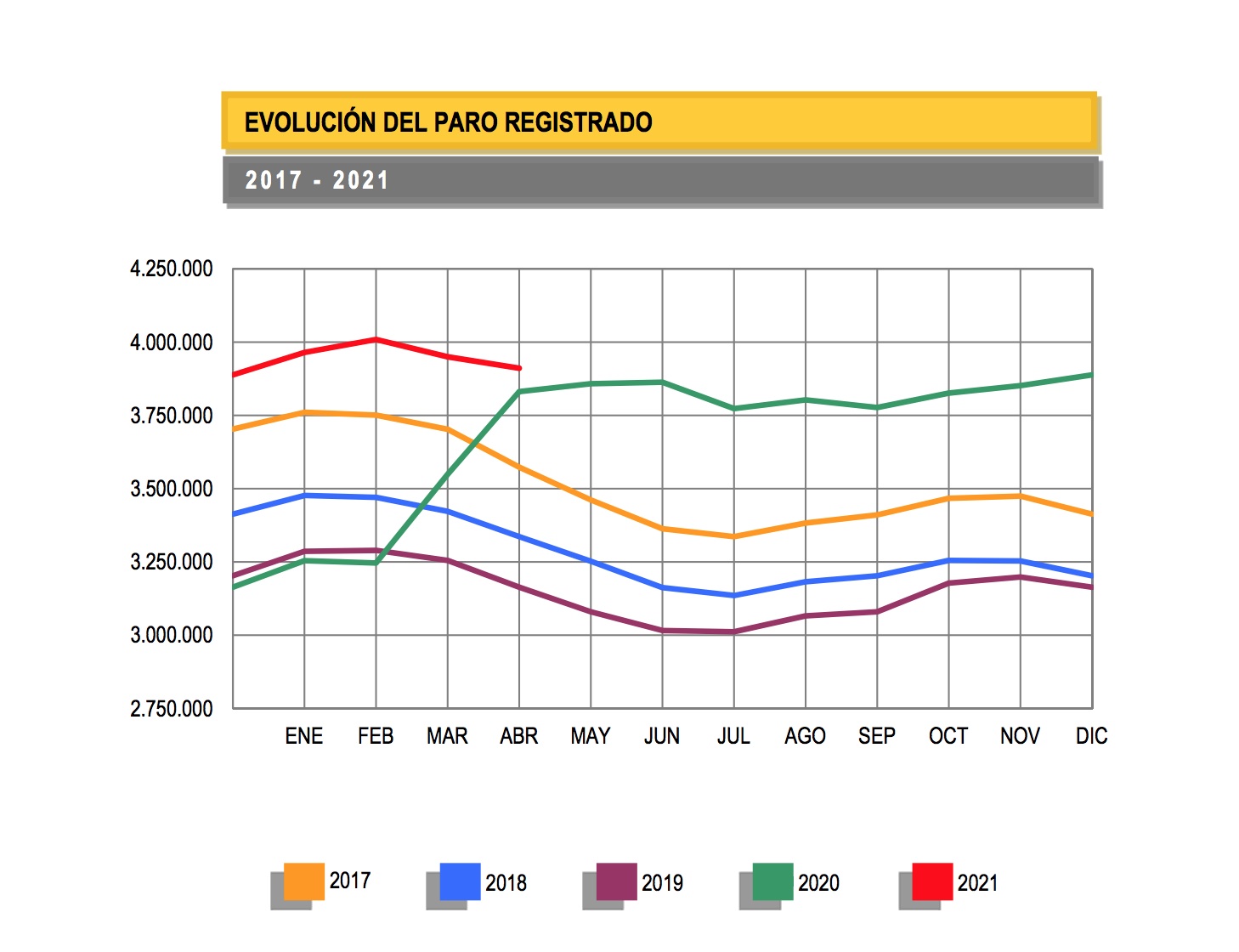Click the green 2020 legend swatch

(x=772, y=881)
